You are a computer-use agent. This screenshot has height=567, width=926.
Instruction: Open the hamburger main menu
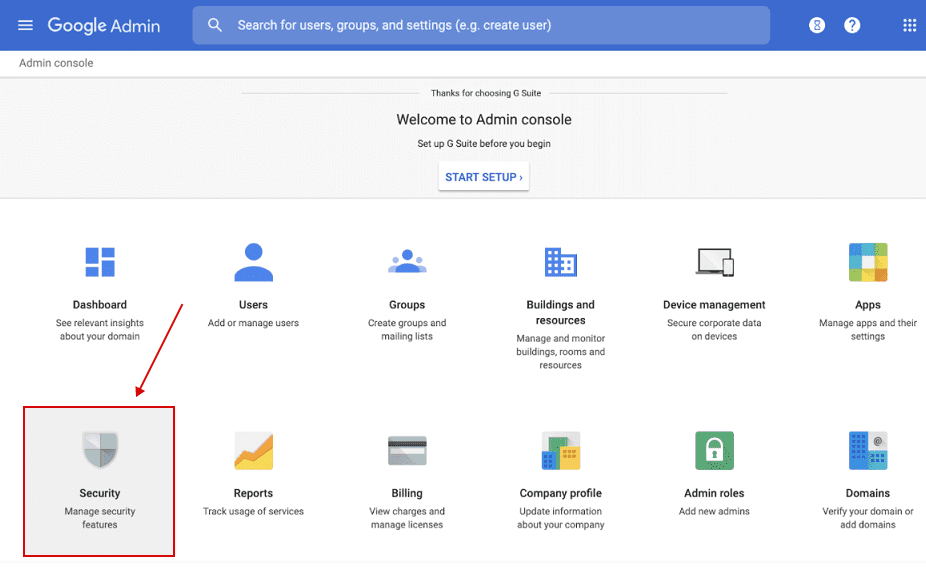(x=26, y=25)
